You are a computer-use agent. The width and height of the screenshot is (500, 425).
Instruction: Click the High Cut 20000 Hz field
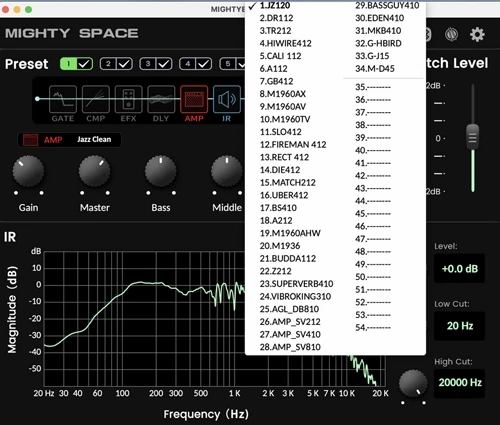pyautogui.click(x=459, y=383)
